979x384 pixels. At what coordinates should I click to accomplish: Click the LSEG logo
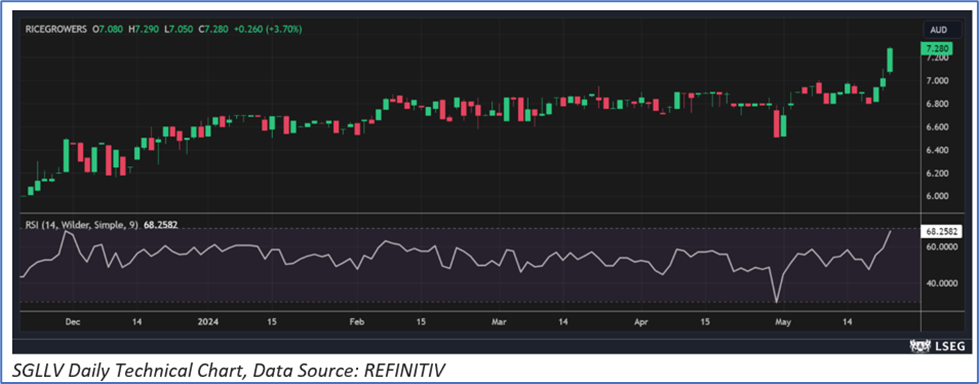(x=938, y=345)
